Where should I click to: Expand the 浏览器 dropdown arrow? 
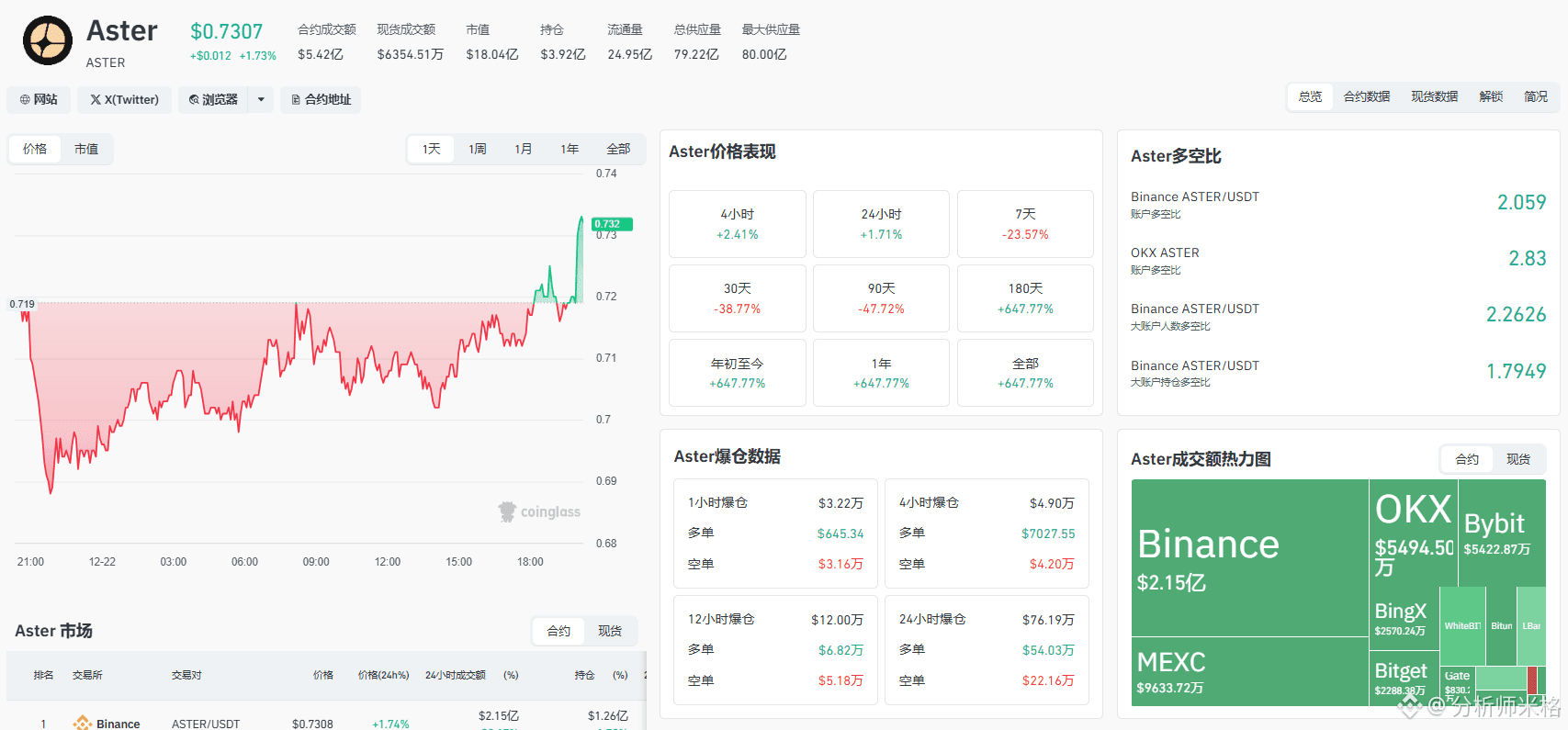click(x=261, y=99)
